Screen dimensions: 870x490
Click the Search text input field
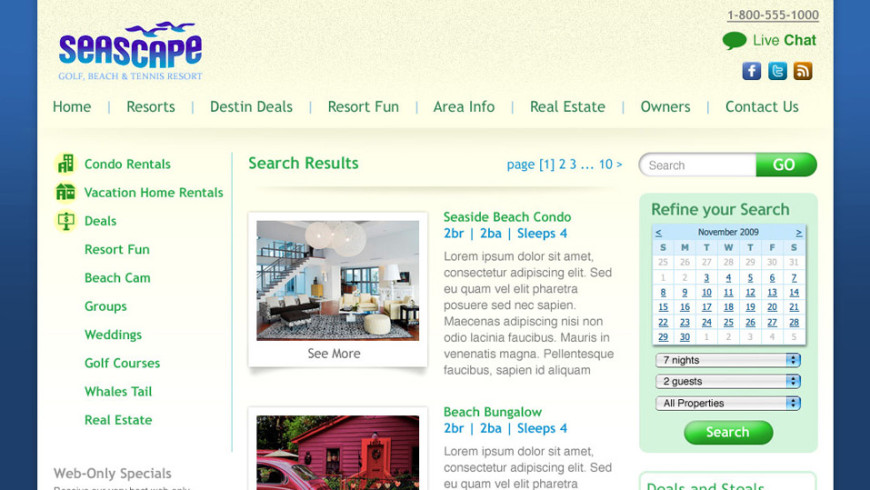coord(698,165)
